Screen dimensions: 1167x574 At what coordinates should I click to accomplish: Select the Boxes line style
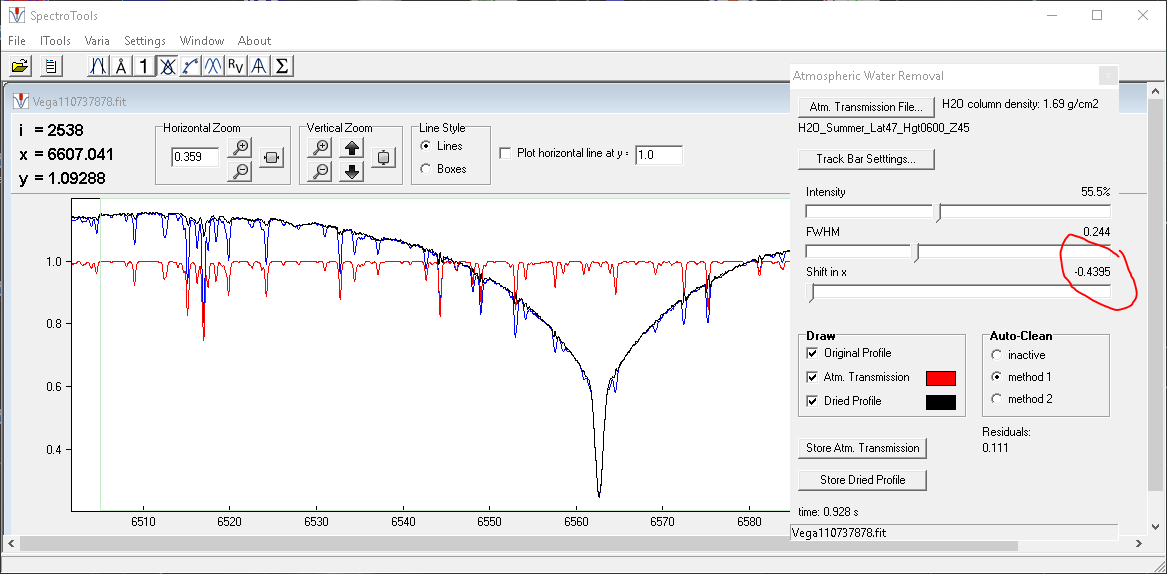coord(427,169)
